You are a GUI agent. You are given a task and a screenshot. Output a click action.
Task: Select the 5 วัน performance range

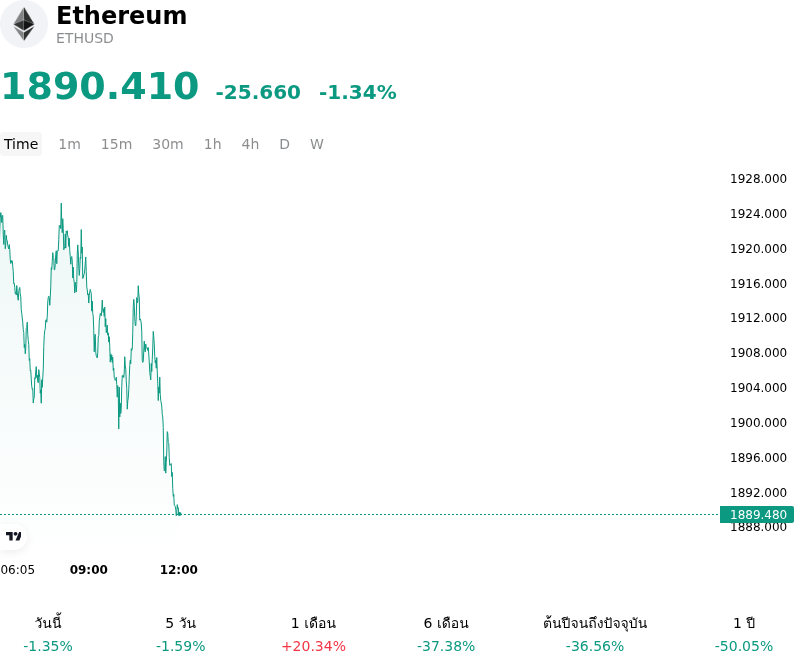click(181, 634)
